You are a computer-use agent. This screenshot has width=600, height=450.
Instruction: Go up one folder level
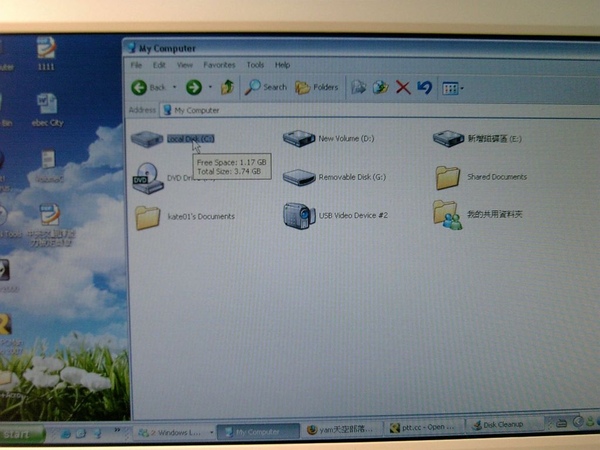click(227, 88)
